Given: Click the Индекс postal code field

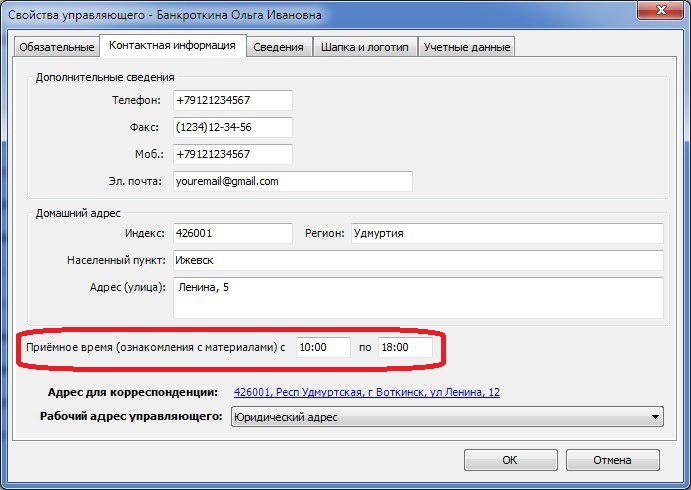Looking at the screenshot, I should pos(232,233).
